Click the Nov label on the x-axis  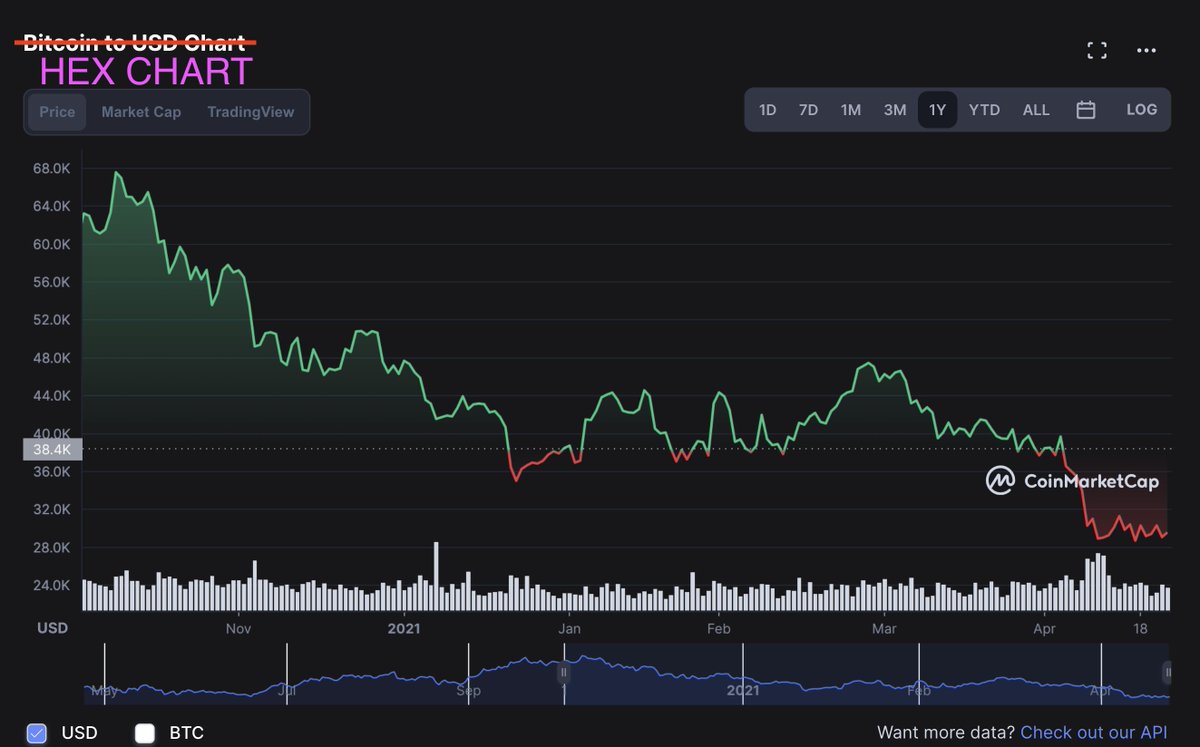(x=238, y=629)
